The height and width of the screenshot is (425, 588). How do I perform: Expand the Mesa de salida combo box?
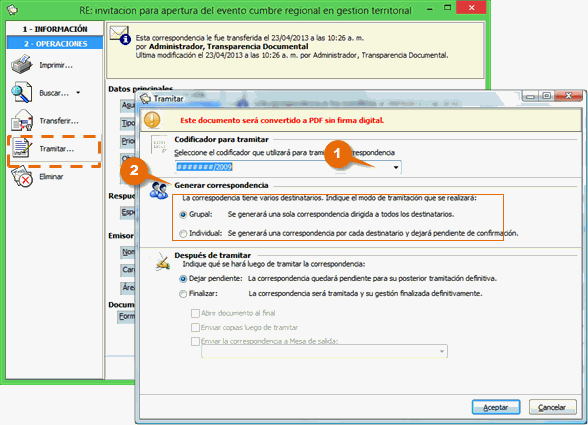tap(324, 351)
